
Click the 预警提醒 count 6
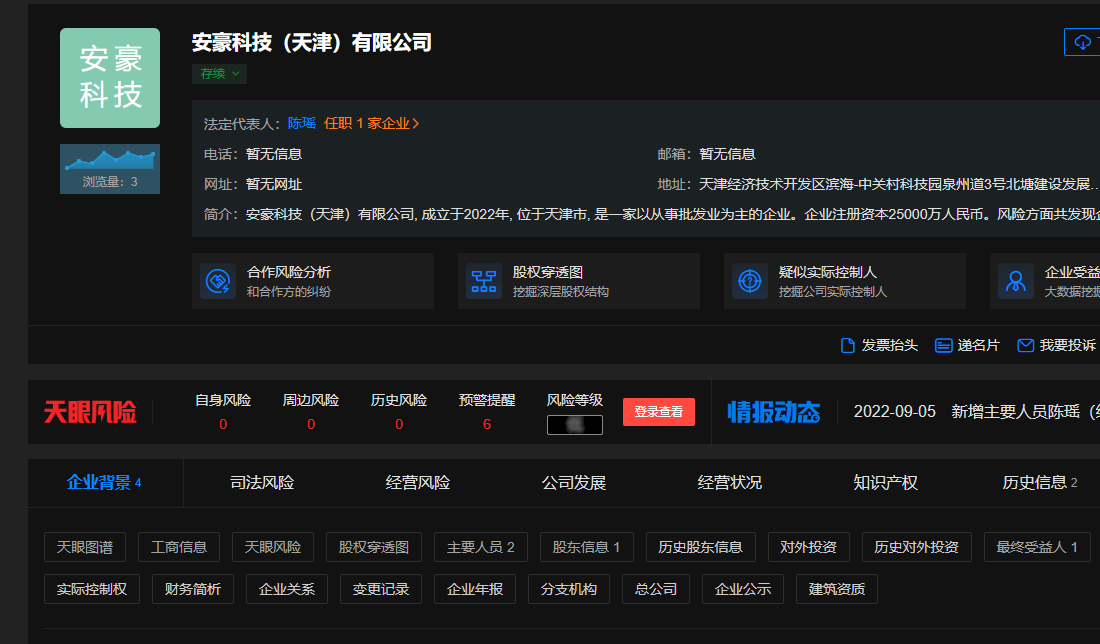(x=487, y=424)
